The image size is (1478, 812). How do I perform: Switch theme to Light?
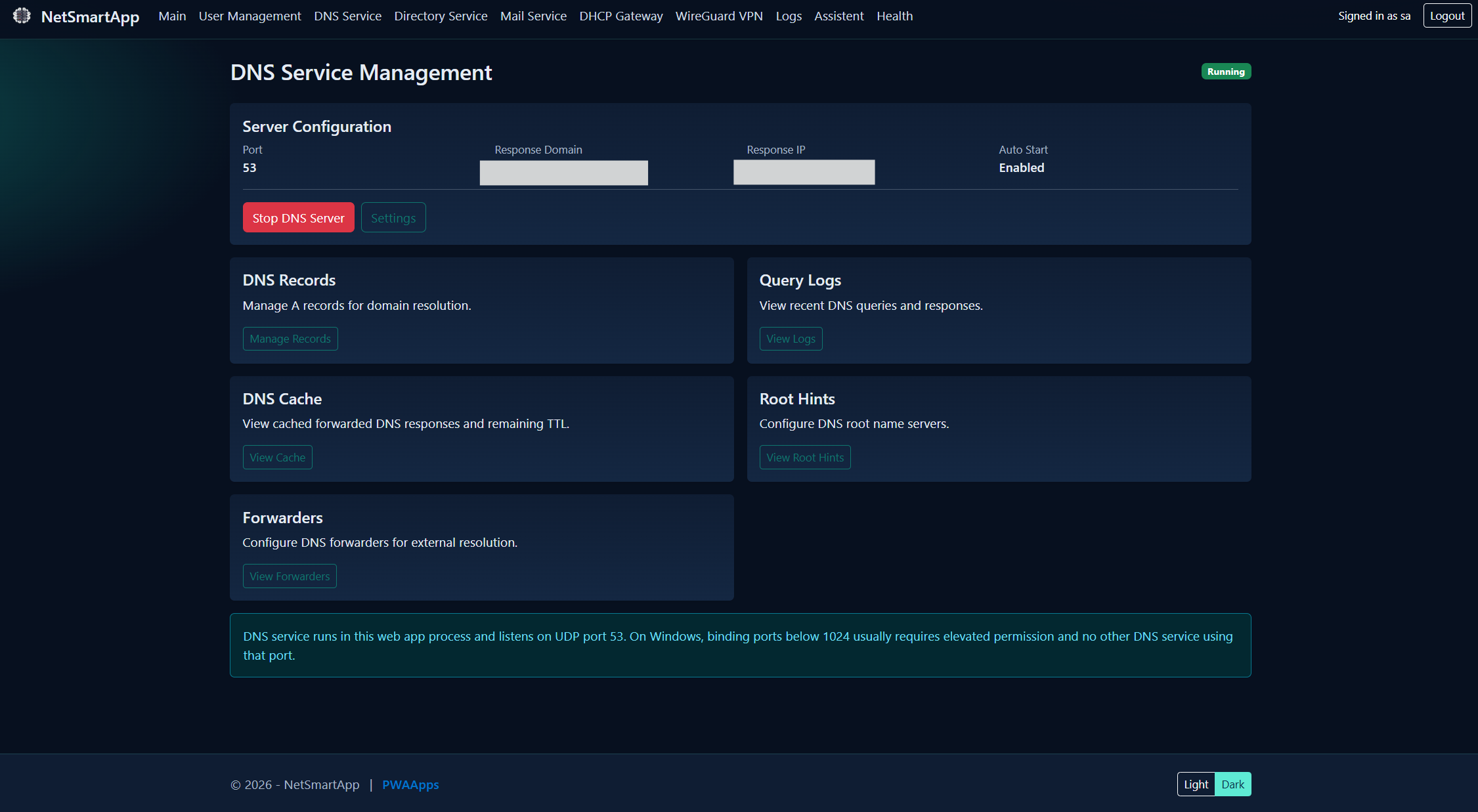pos(1196,784)
